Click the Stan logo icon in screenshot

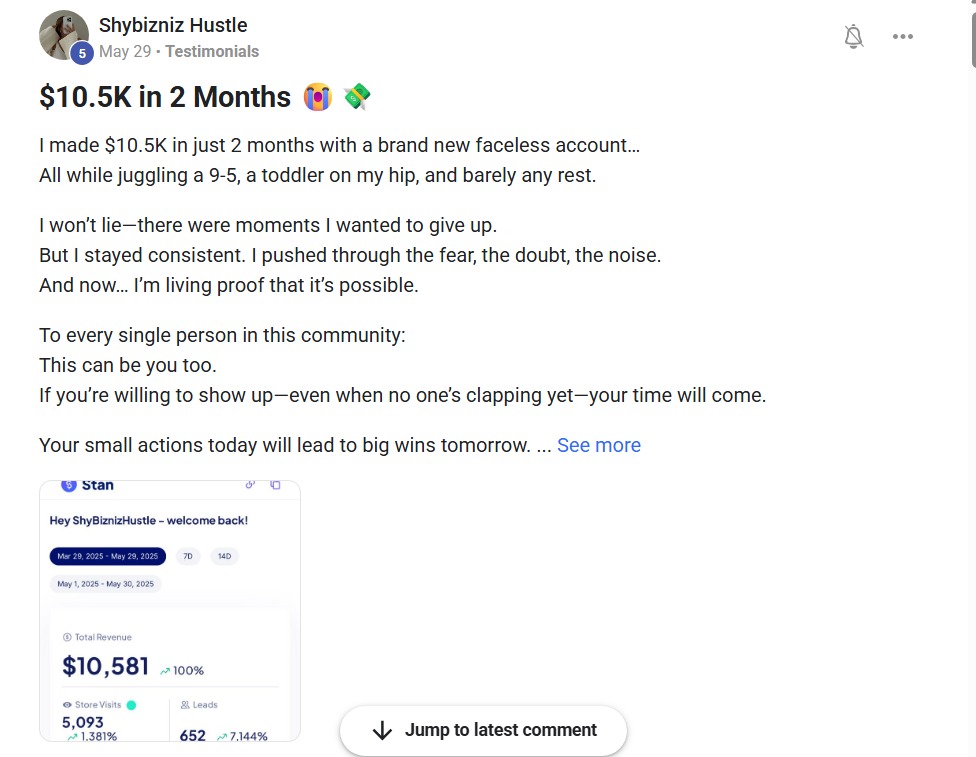[69, 485]
